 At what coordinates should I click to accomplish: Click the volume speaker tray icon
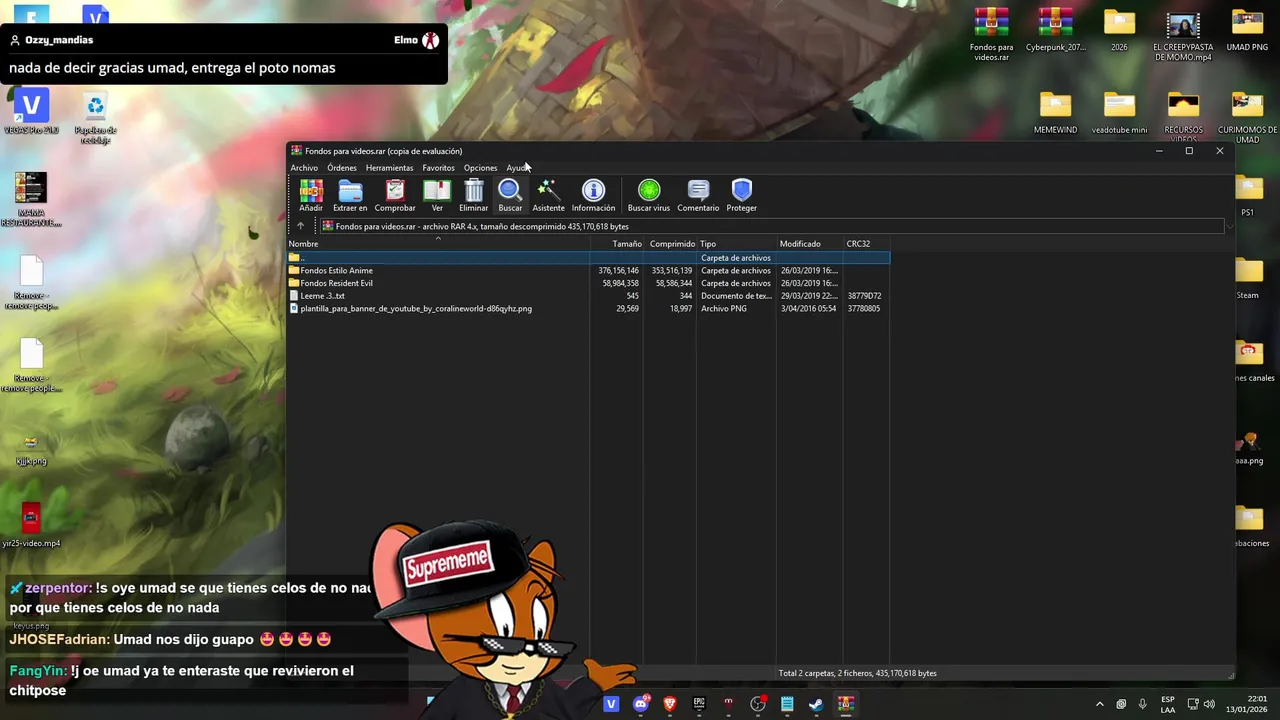[x=1209, y=704]
